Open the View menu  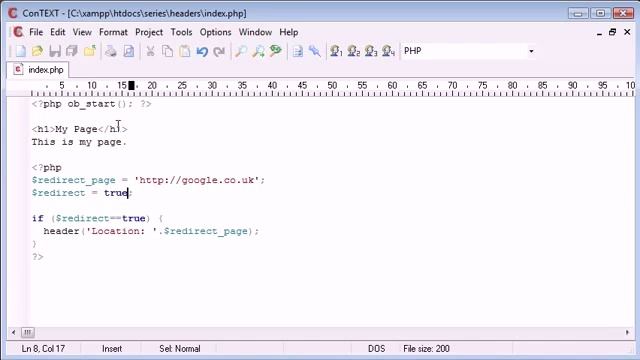click(x=82, y=32)
